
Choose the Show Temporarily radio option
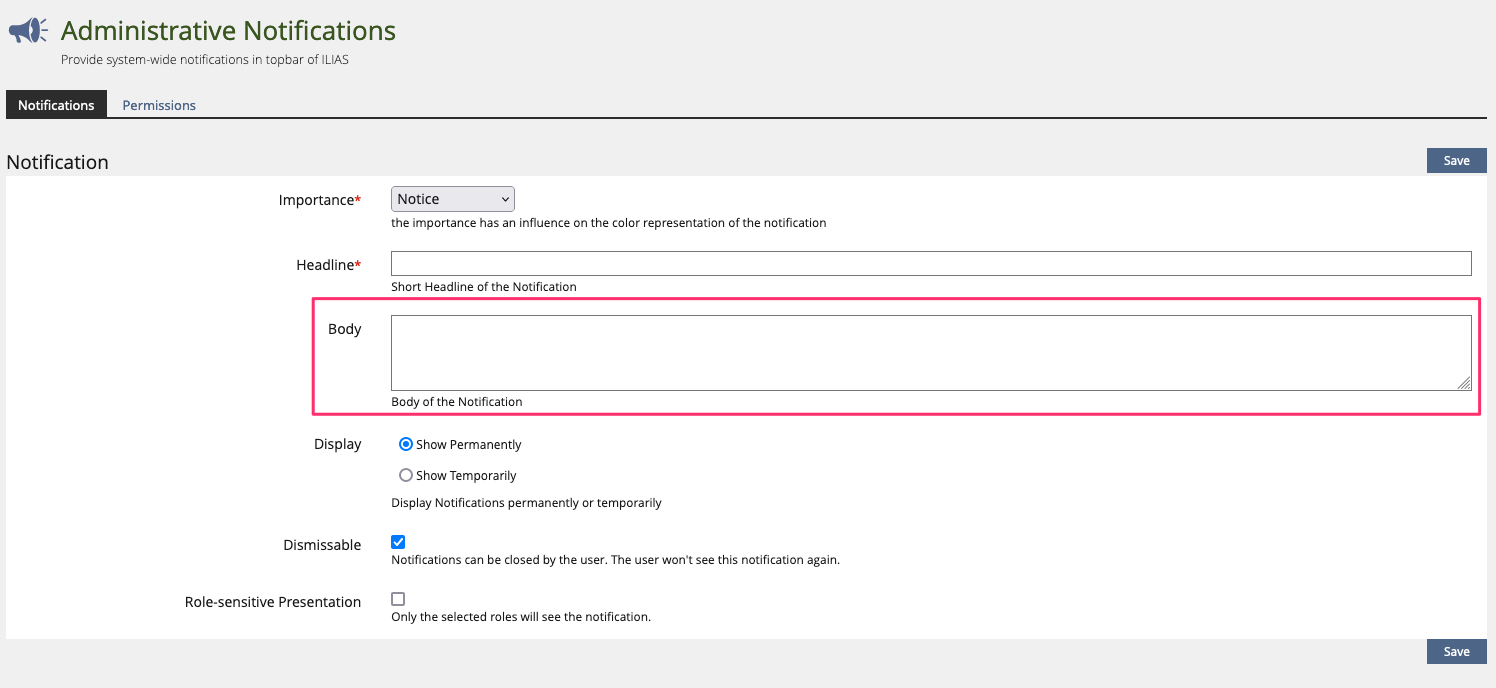tap(406, 475)
